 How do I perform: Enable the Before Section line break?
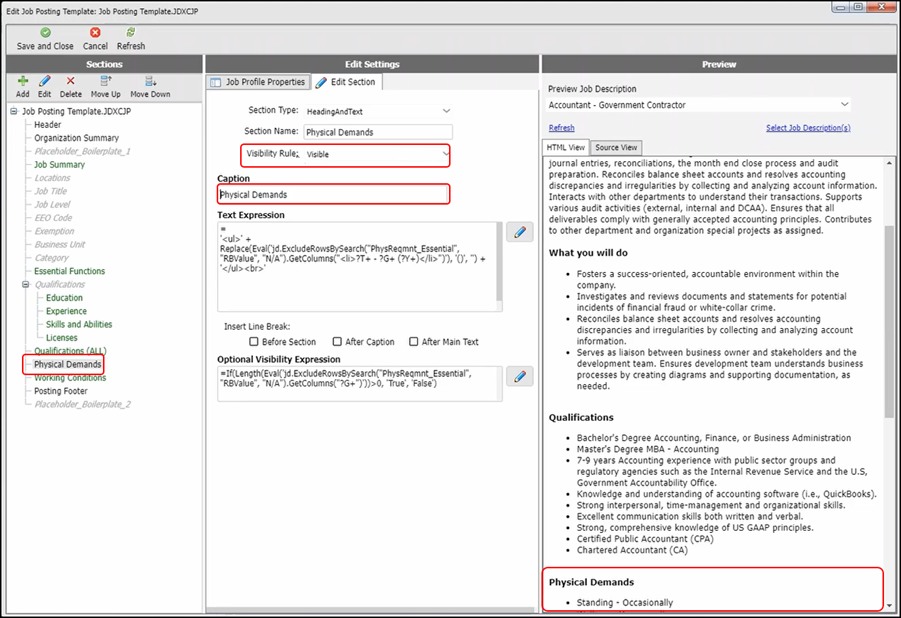254,342
